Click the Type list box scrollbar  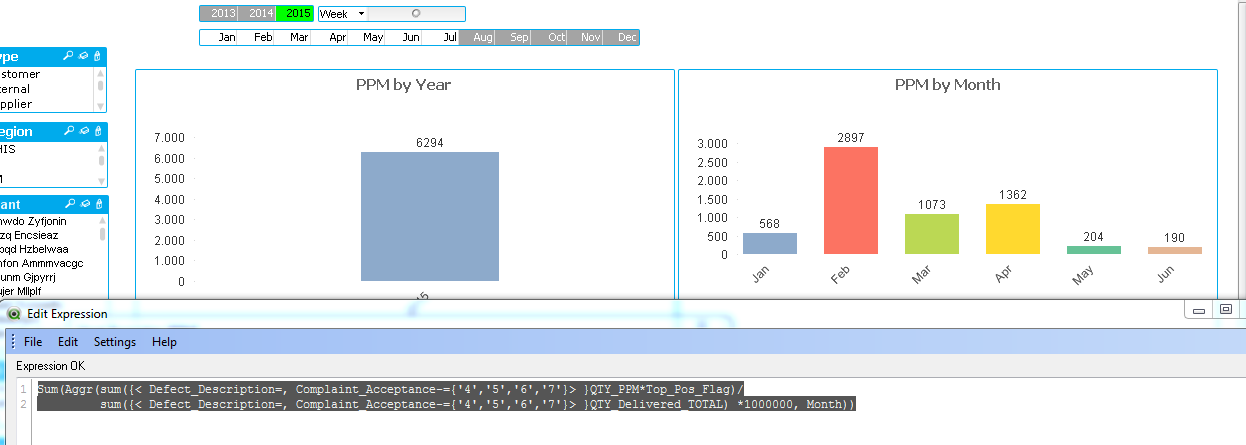pyautogui.click(x=101, y=89)
